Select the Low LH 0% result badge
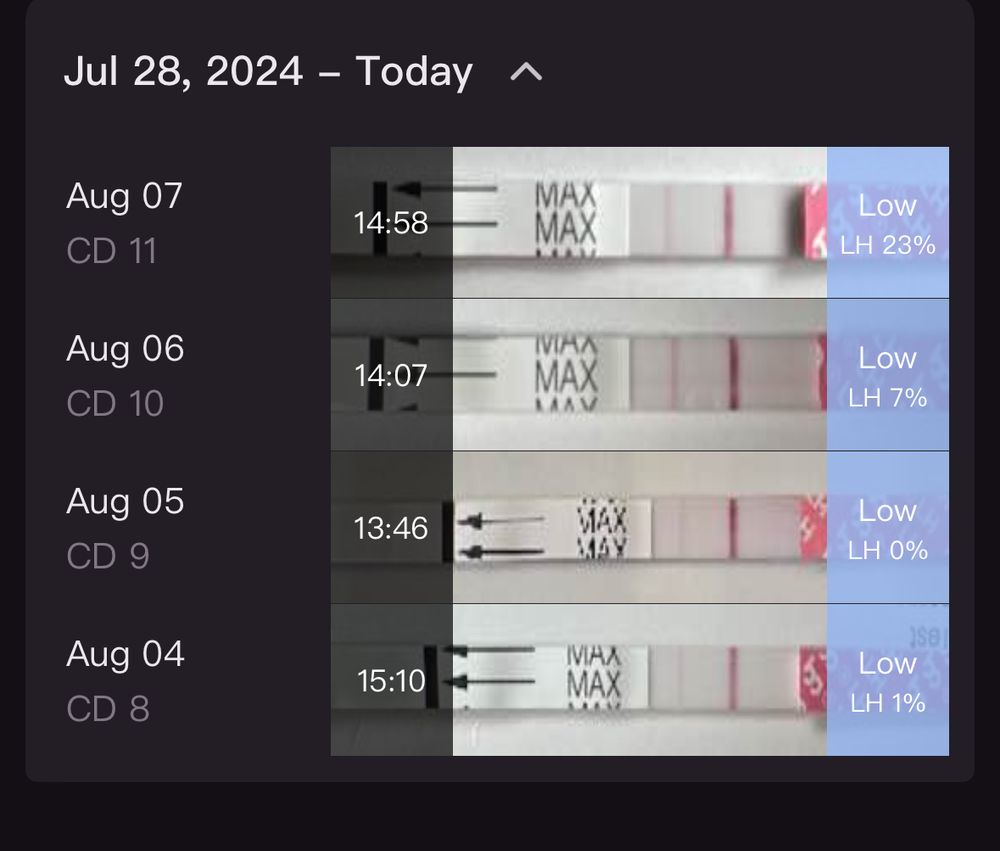This screenshot has width=1000, height=851. pyautogui.click(x=888, y=528)
